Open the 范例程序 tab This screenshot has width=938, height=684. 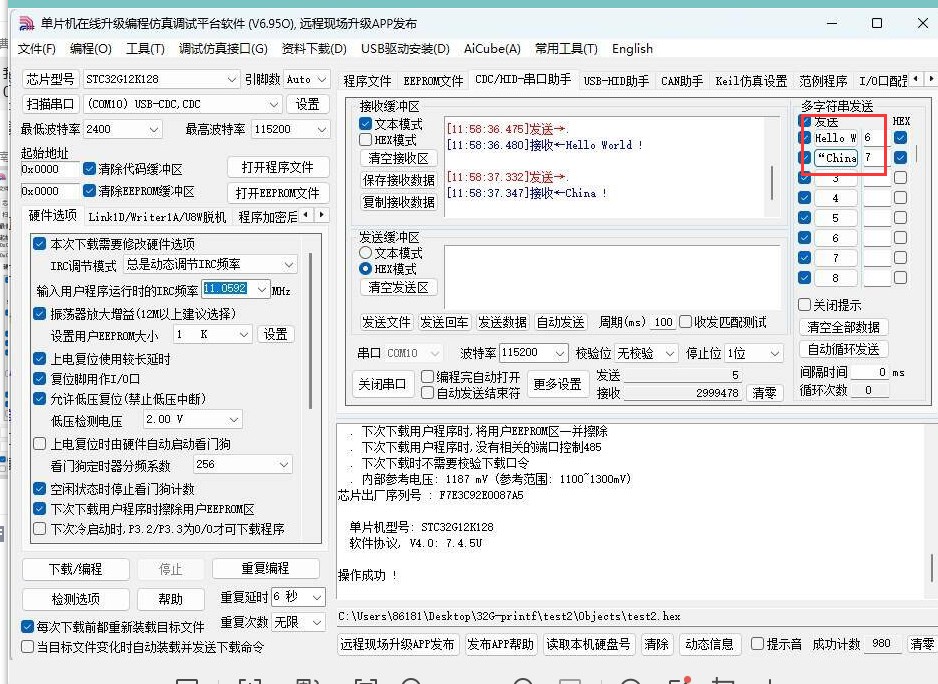click(x=823, y=81)
